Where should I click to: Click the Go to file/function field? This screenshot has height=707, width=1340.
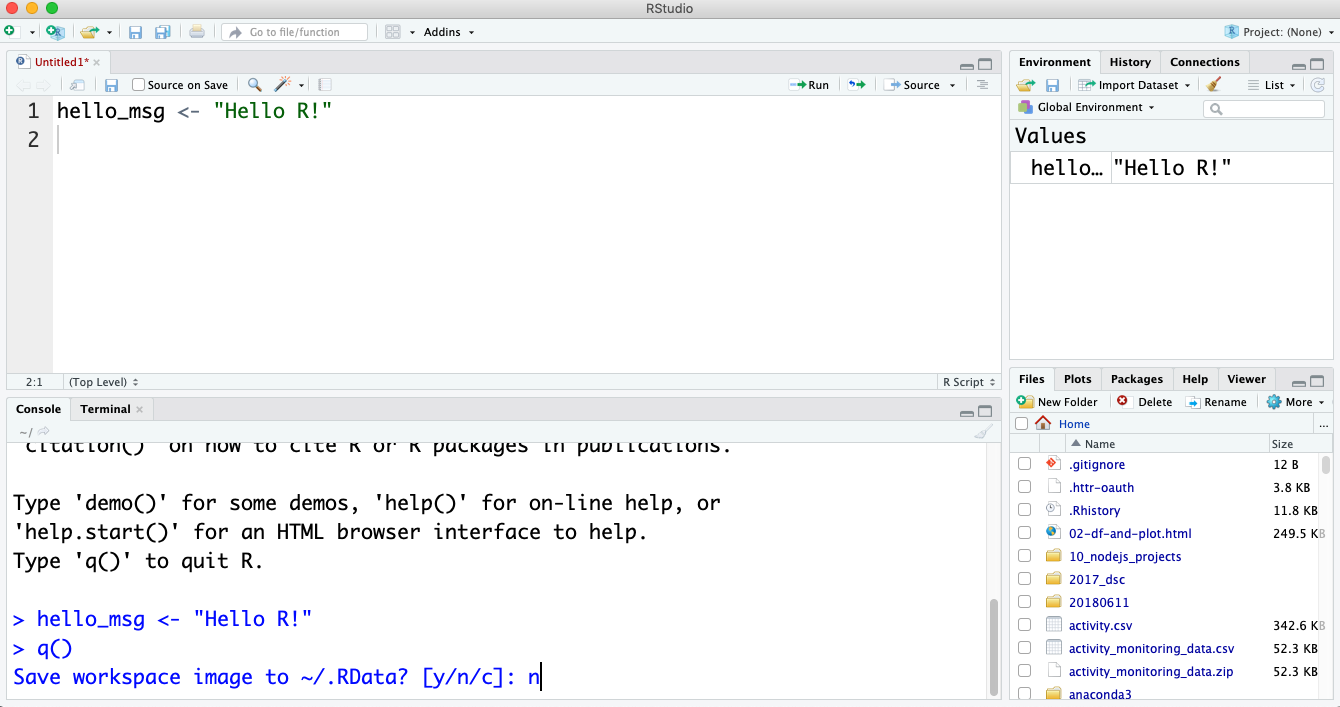[294, 32]
